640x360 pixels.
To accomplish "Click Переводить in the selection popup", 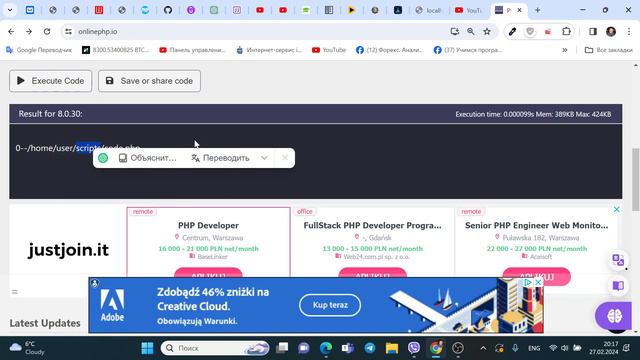I will [x=220, y=158].
